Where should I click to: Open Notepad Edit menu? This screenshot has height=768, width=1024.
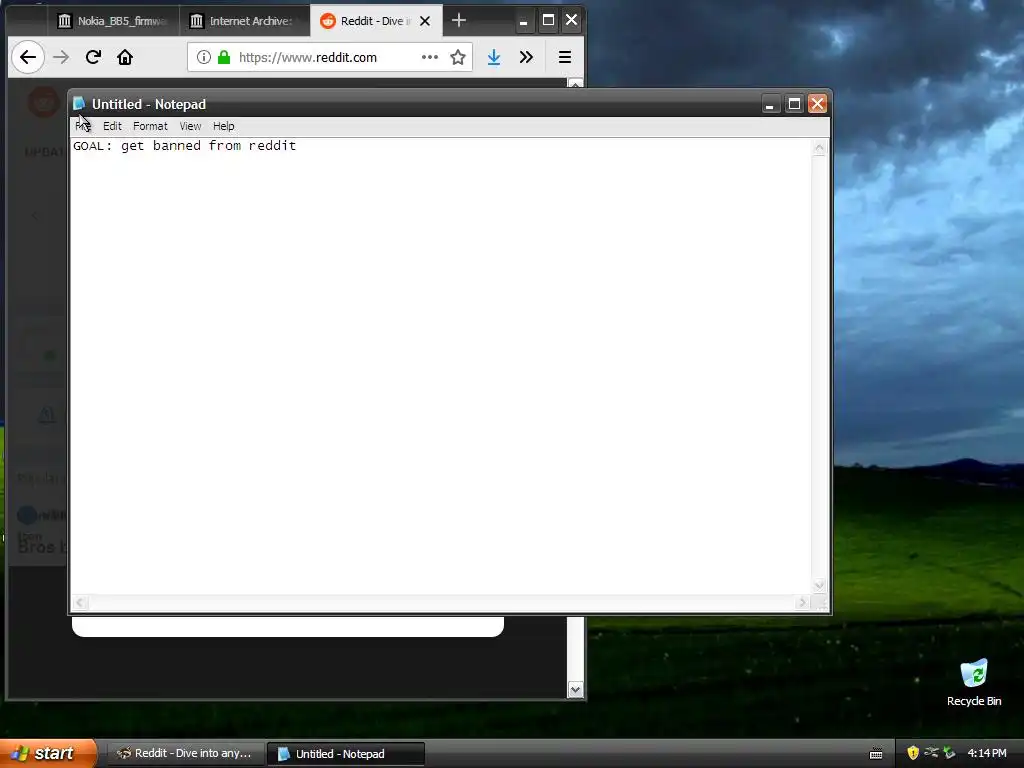coord(112,126)
